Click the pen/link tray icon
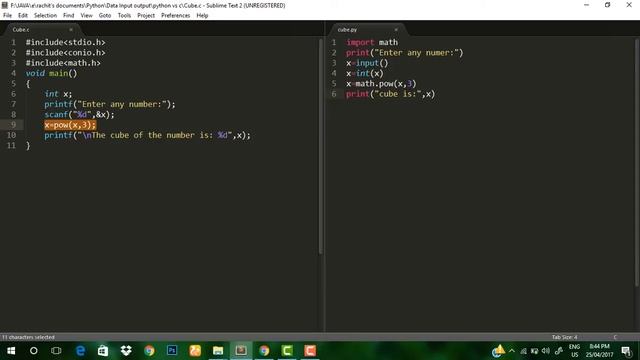 559,351
